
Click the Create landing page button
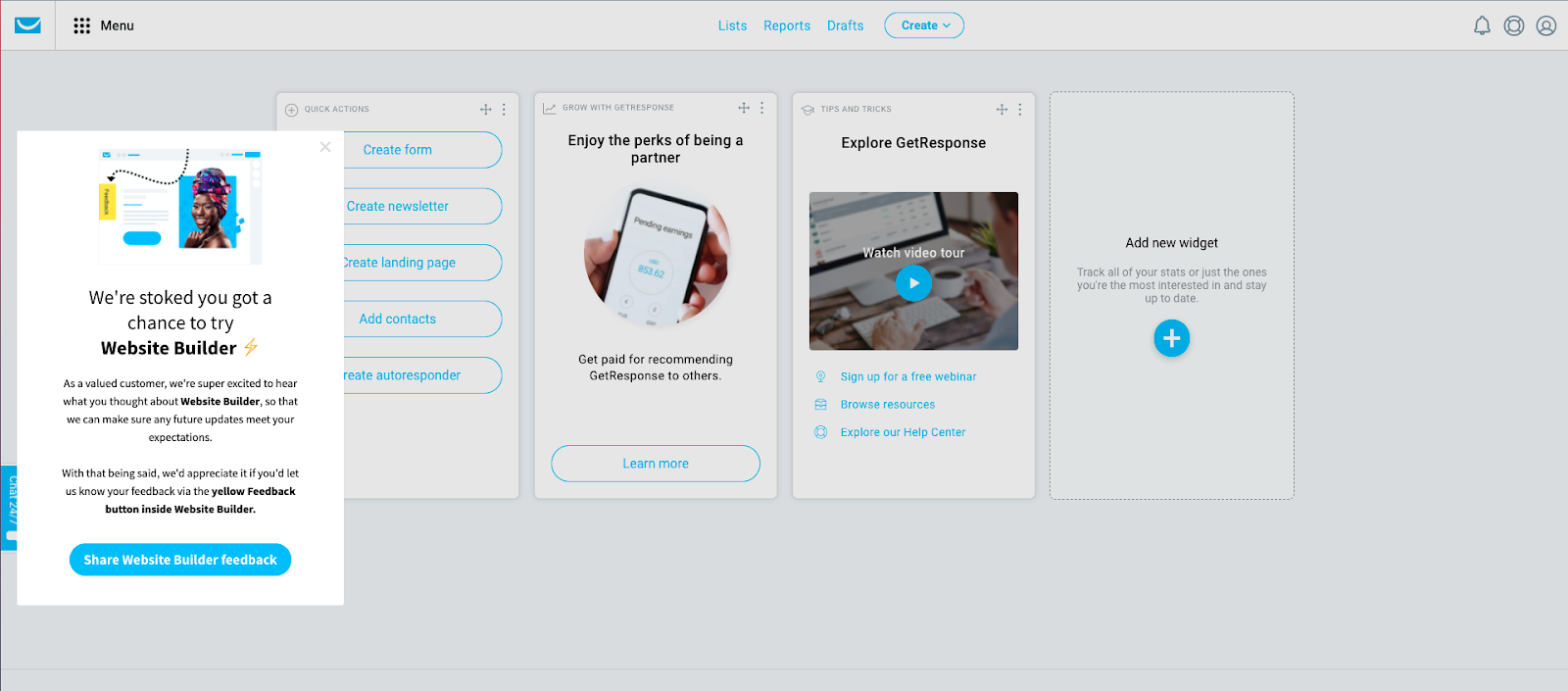click(421, 263)
